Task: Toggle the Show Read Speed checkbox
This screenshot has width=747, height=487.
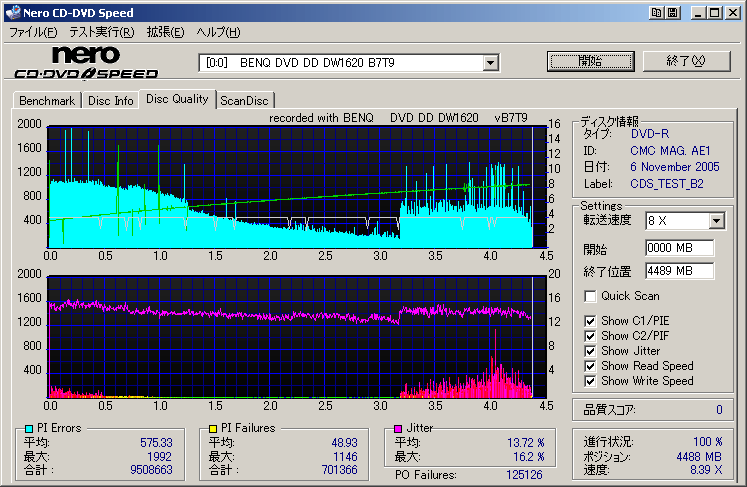Action: click(x=590, y=366)
